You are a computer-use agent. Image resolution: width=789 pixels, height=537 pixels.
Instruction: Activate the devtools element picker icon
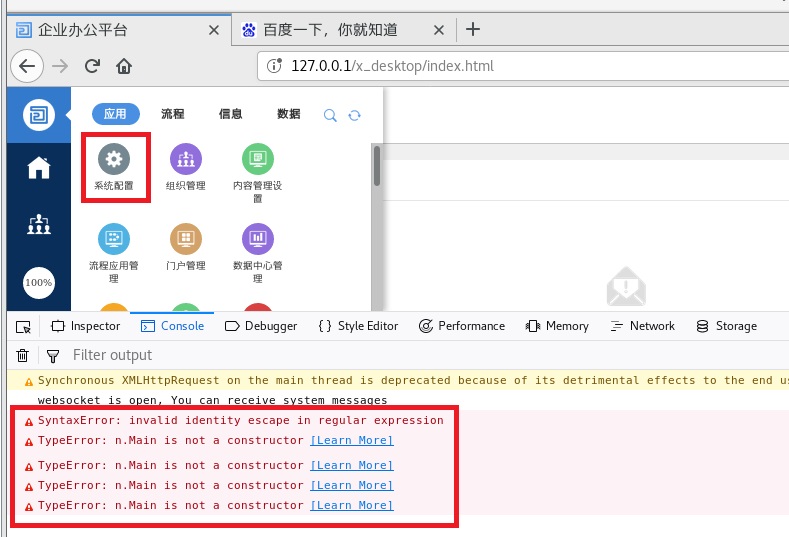click(x=23, y=327)
